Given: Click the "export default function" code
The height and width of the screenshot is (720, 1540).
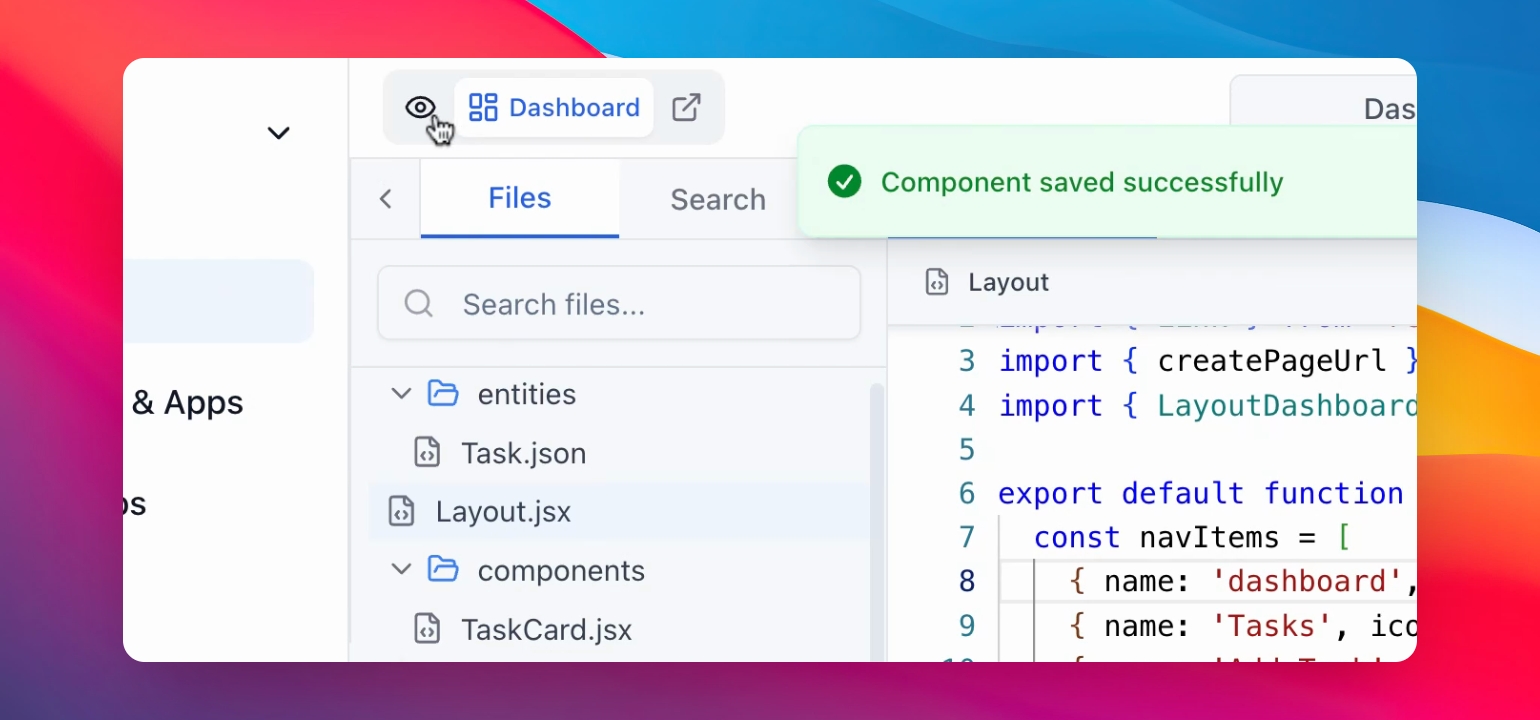Looking at the screenshot, I should click(x=1201, y=493).
